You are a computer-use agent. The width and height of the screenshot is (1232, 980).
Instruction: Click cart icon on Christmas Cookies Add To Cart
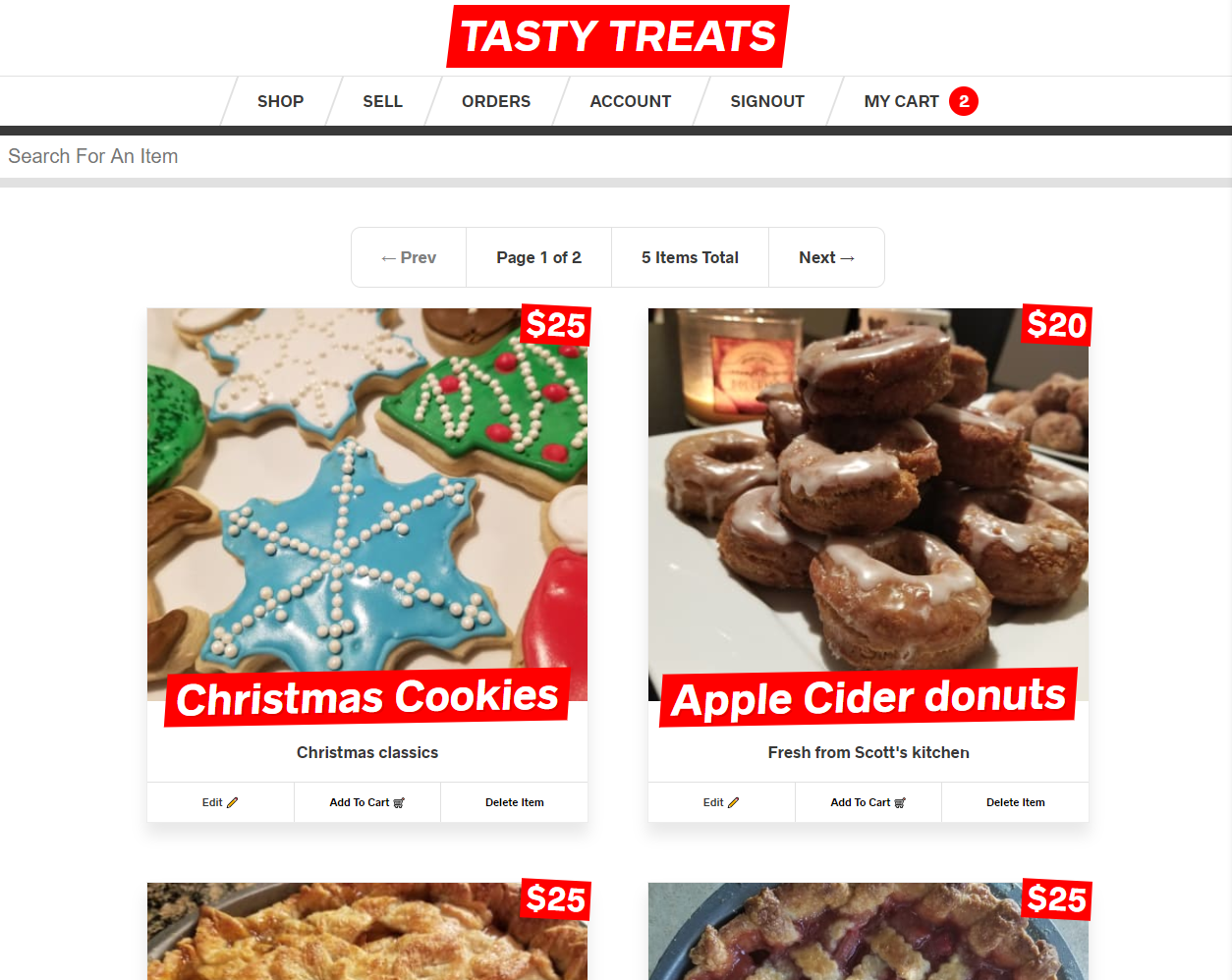[x=399, y=803]
